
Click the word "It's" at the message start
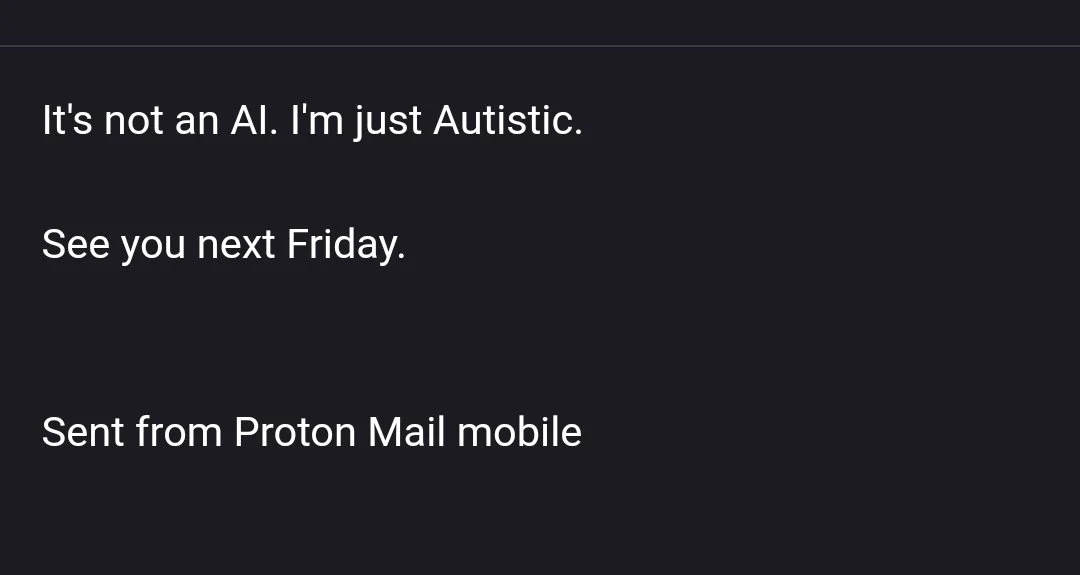point(67,121)
